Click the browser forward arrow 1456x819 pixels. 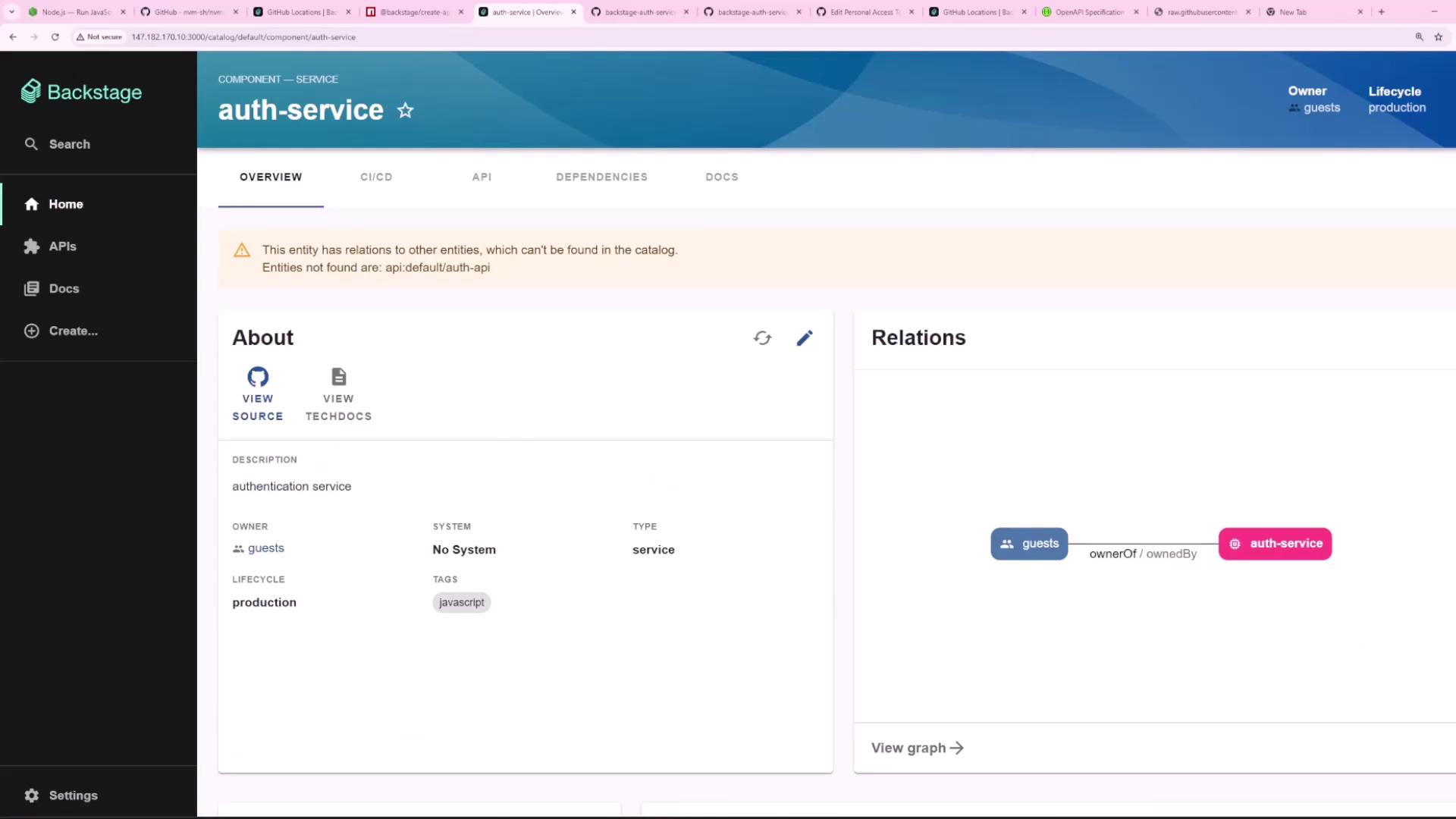[33, 36]
